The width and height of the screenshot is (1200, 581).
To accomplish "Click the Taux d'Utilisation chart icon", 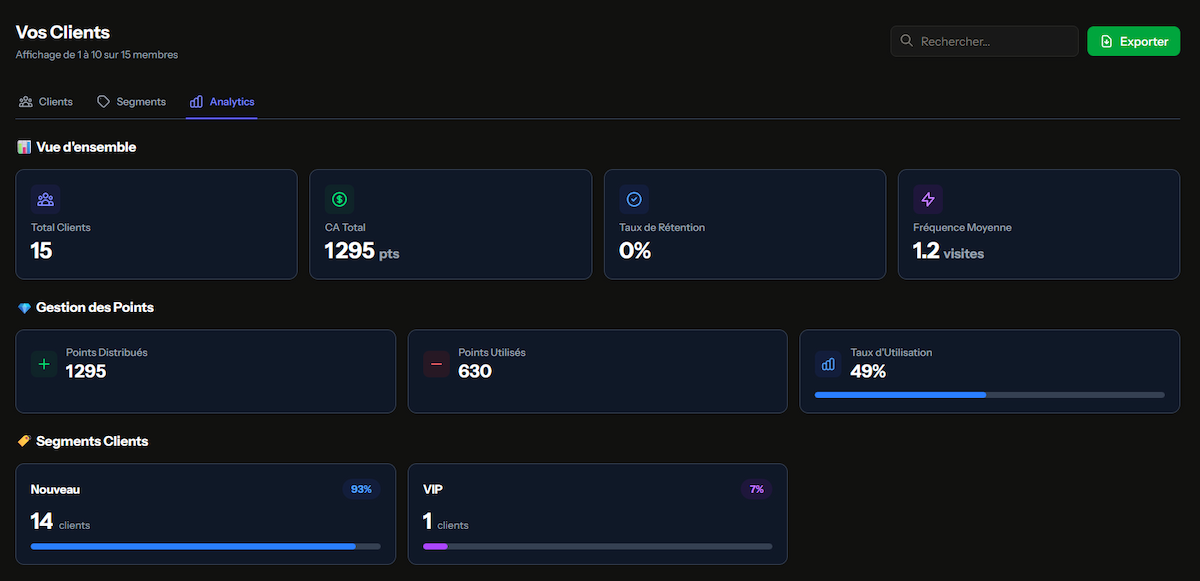I will [x=828, y=364].
